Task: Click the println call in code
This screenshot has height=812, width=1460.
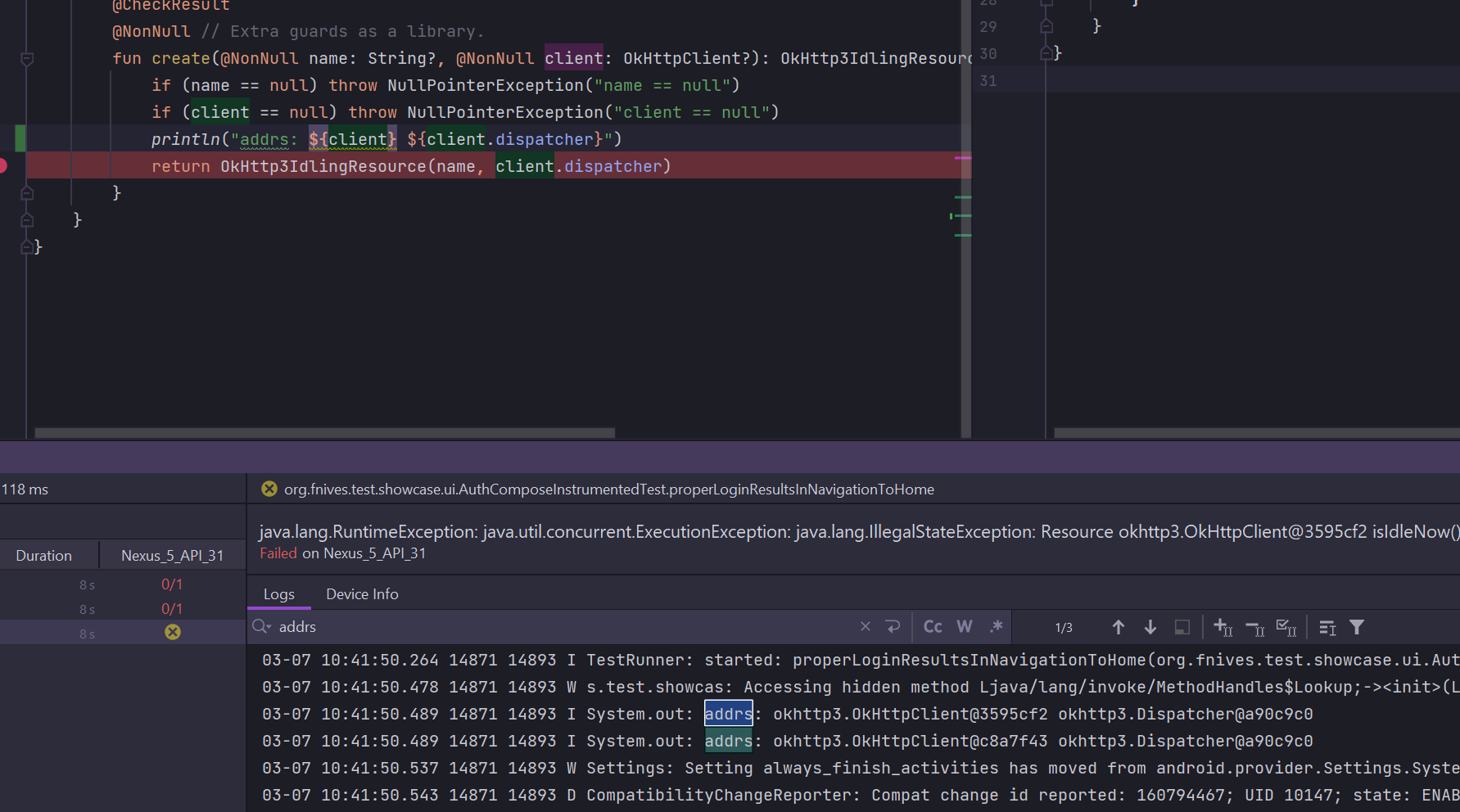Action: 186,139
